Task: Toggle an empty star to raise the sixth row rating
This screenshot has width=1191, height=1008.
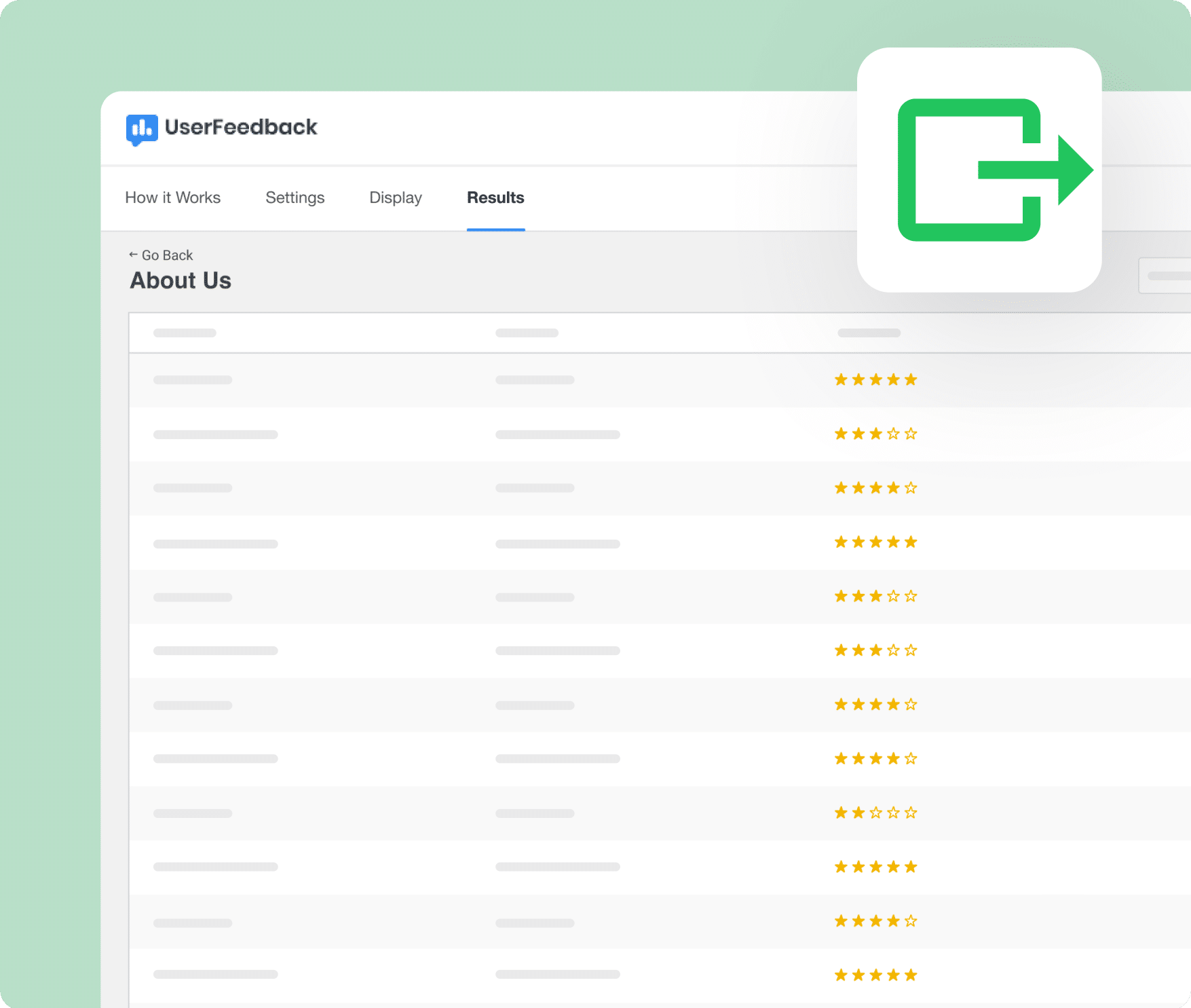Action: pos(892,650)
